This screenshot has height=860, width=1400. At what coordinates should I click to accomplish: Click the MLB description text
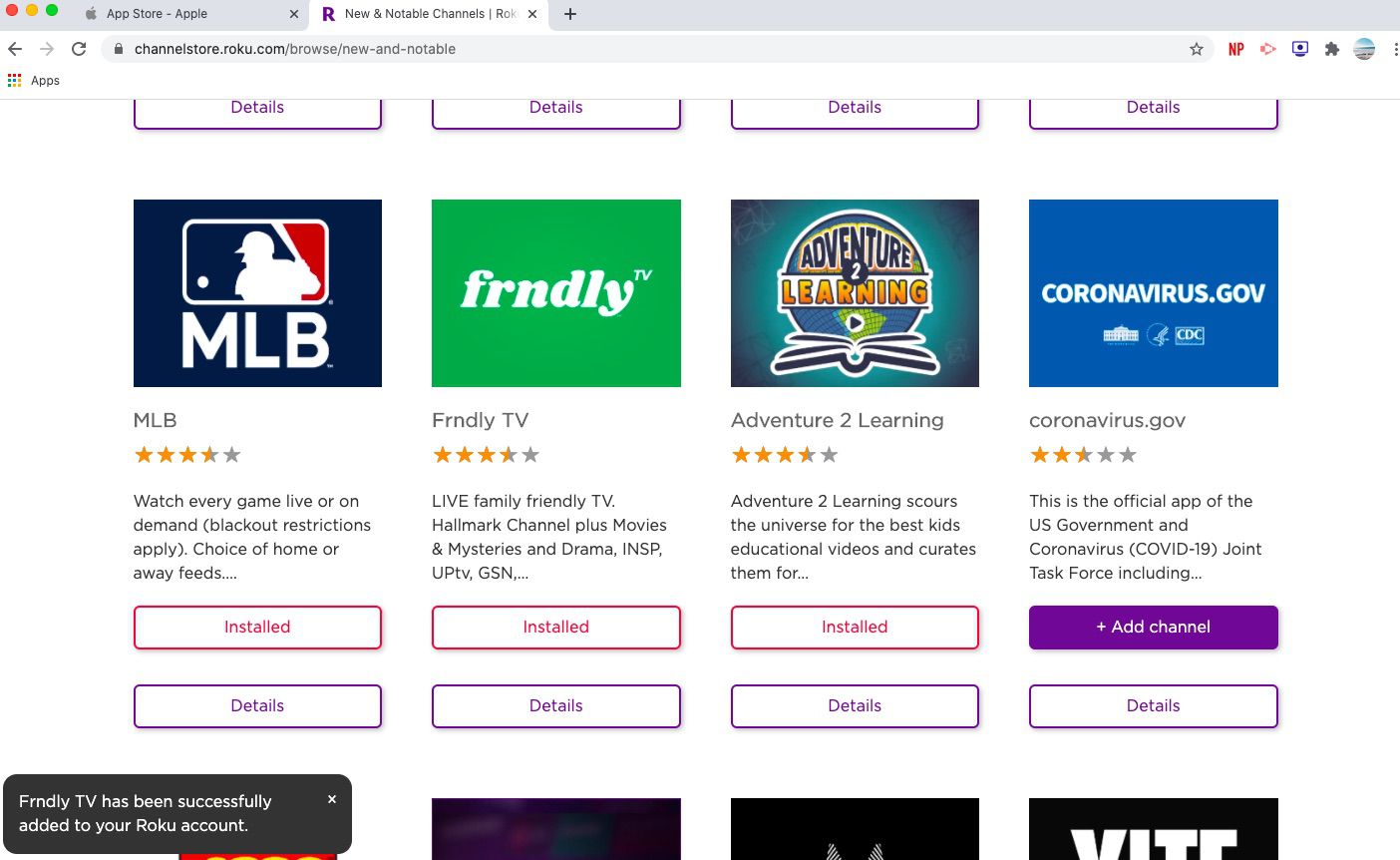252,537
